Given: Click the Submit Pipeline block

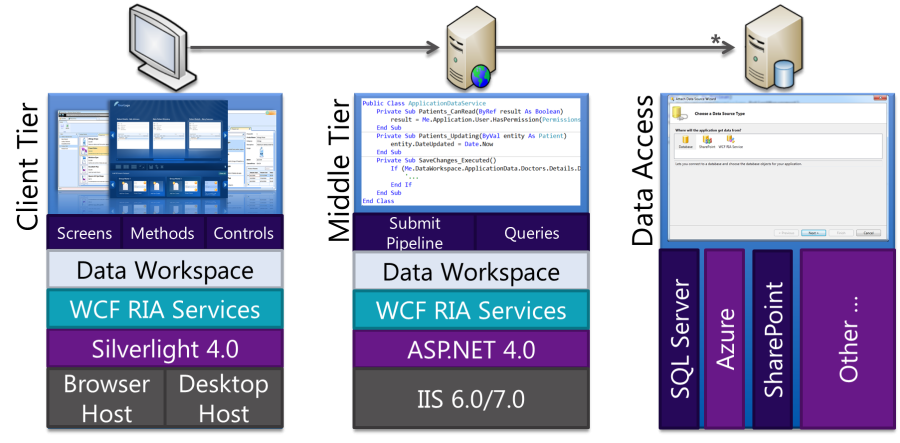Looking at the screenshot, I should click(414, 233).
